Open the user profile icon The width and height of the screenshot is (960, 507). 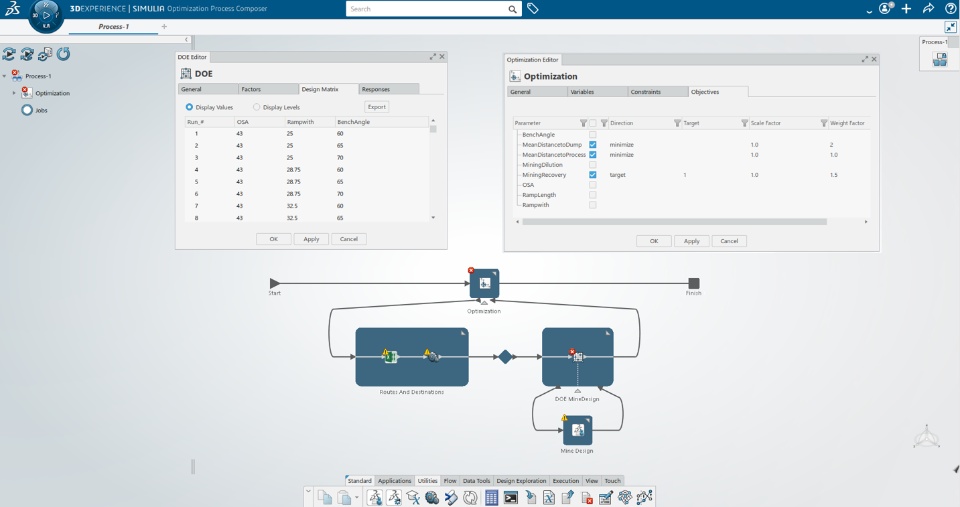(885, 9)
